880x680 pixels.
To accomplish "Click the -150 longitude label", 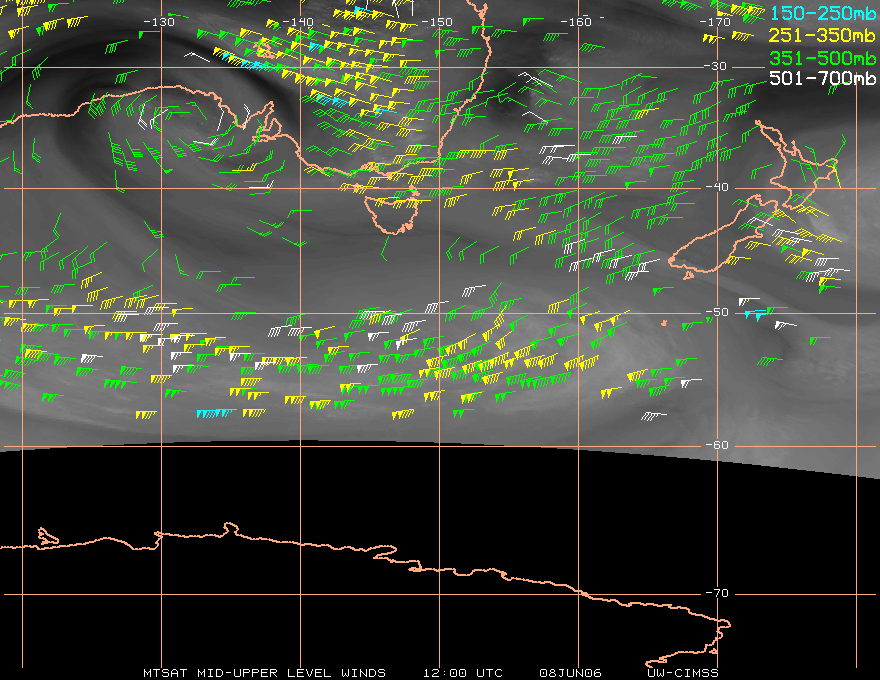I will (x=437, y=22).
